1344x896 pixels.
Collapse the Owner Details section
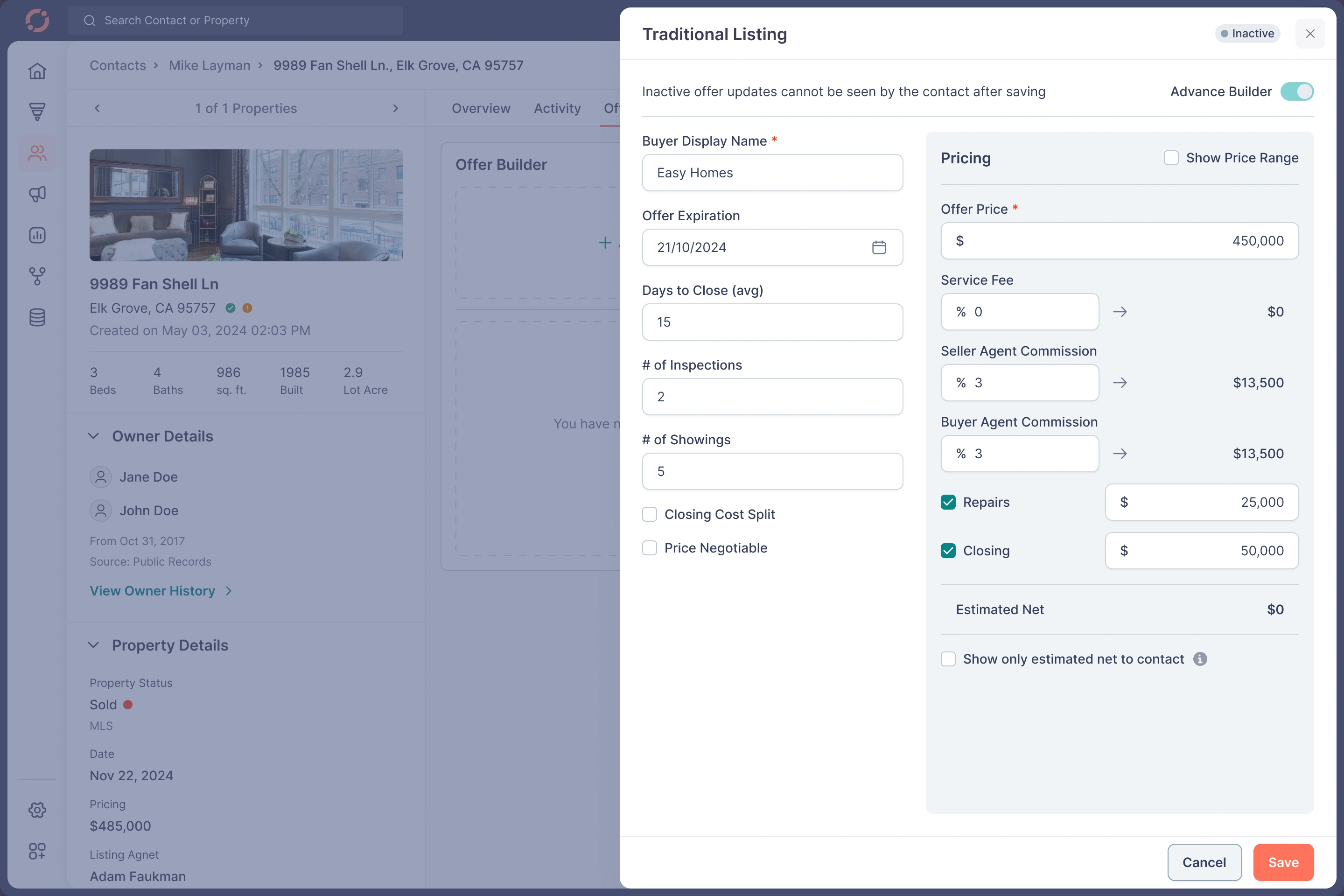[x=94, y=436]
